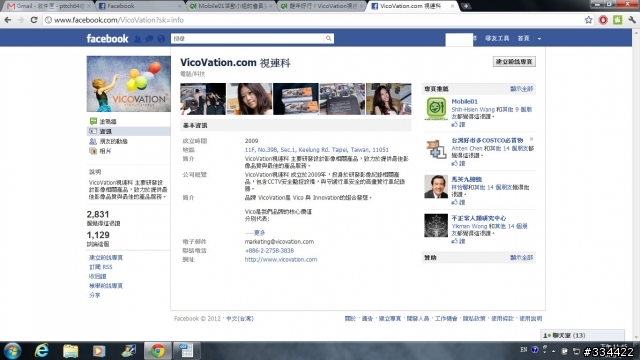Switch to the Facebook browser tab
640x360 pixels.
[139, 6]
